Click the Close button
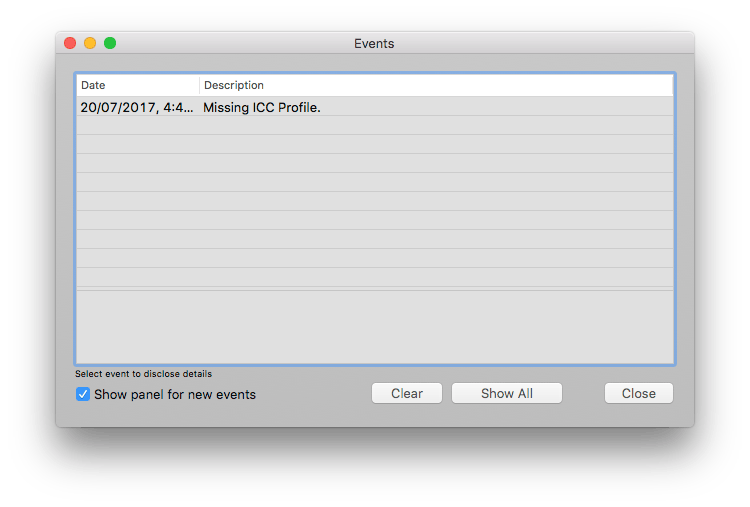The width and height of the screenshot is (750, 507). point(639,393)
